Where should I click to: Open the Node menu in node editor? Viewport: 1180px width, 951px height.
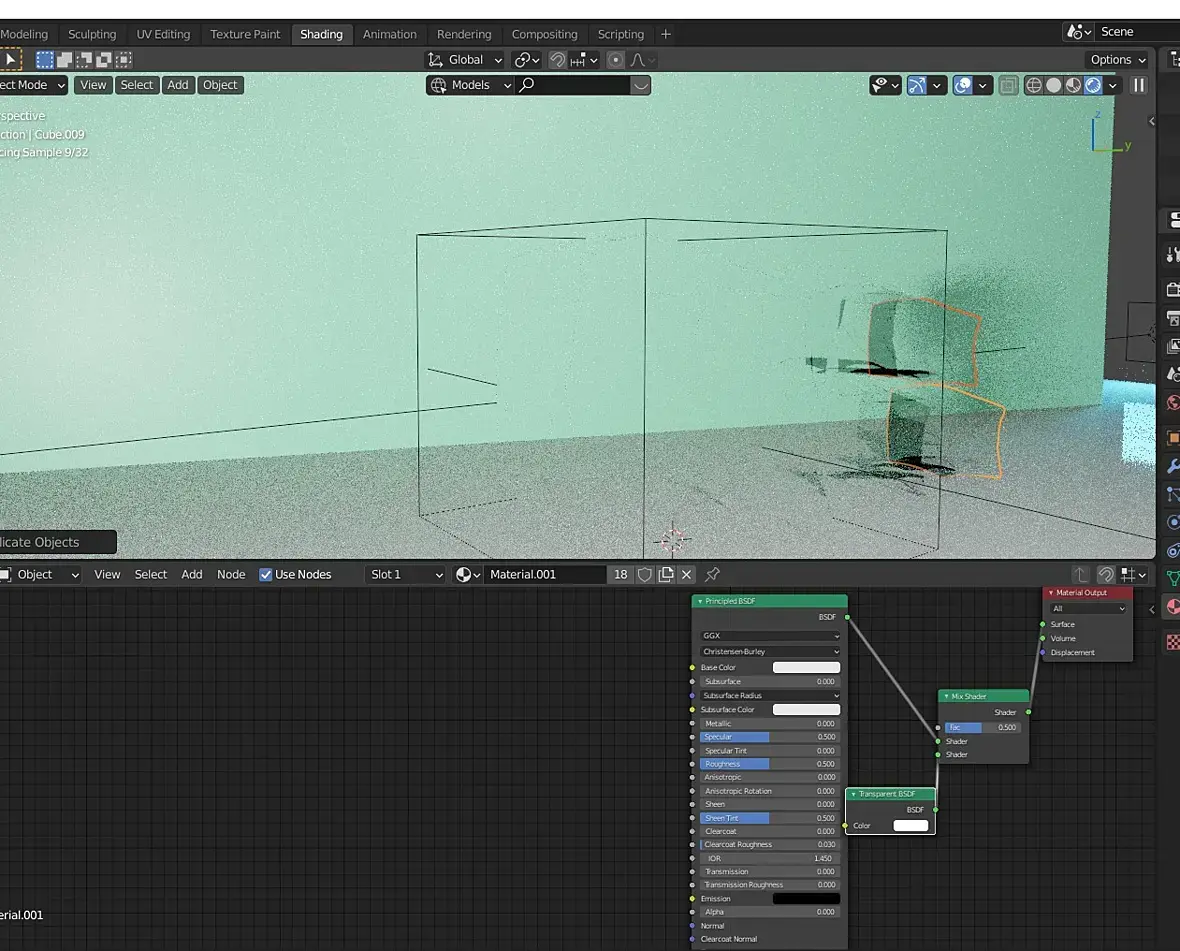(x=231, y=575)
